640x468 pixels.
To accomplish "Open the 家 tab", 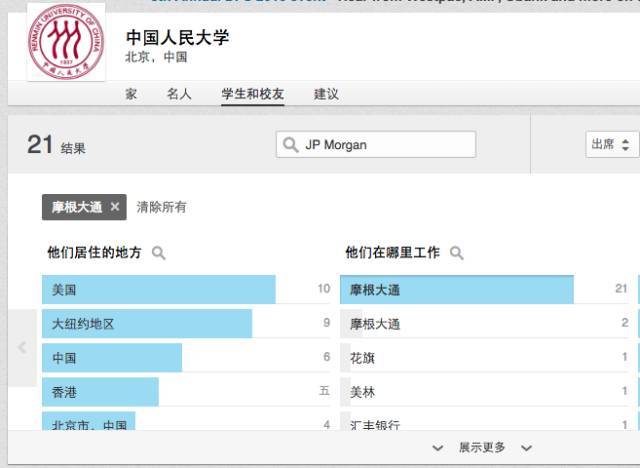I will tap(131, 94).
